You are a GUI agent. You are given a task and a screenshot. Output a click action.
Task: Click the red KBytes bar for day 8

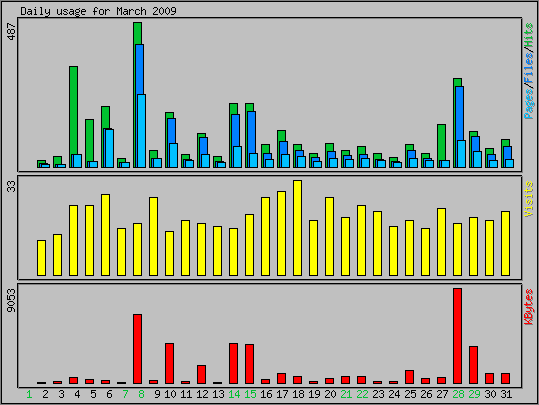[x=138, y=349]
